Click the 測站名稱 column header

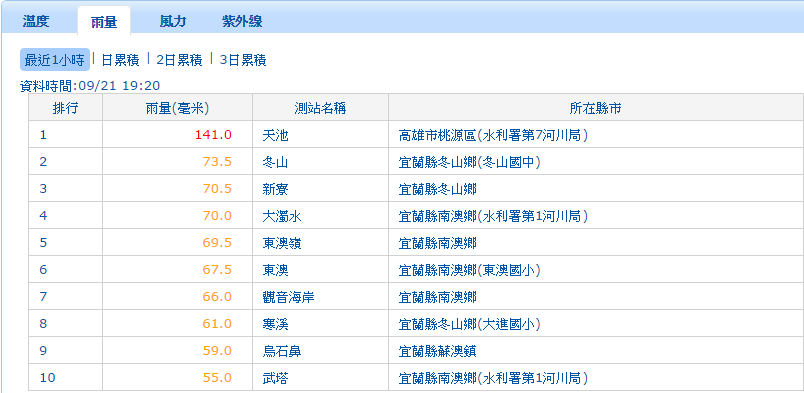pyautogui.click(x=320, y=108)
